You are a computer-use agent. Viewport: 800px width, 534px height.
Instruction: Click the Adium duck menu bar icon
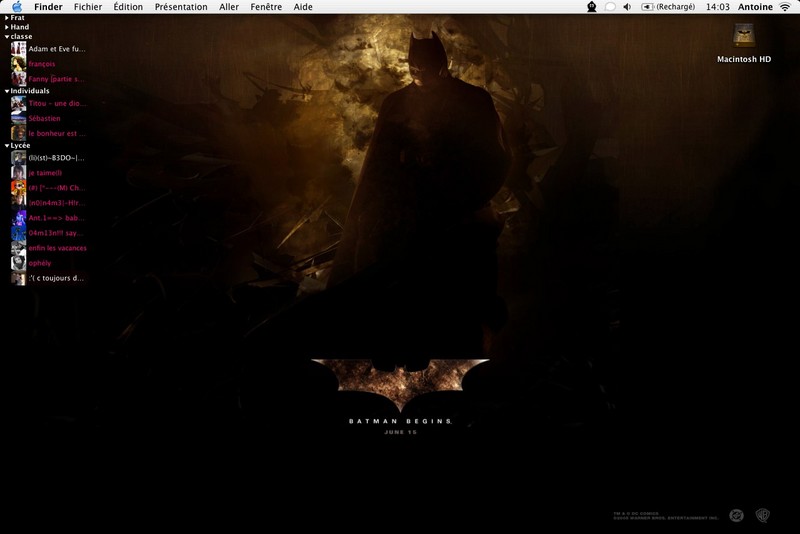click(x=592, y=7)
